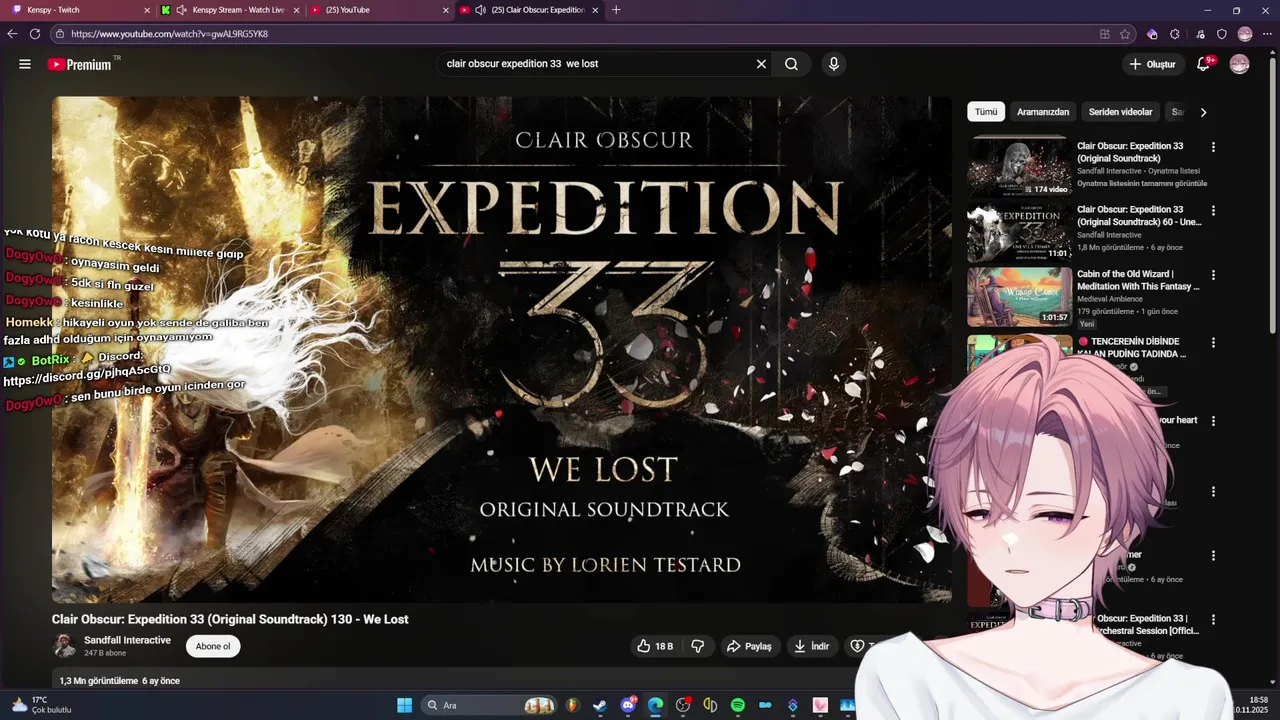The height and width of the screenshot is (720, 1280).
Task: Switch to Kenspy Stream - Watch Live tab
Action: tap(231, 10)
